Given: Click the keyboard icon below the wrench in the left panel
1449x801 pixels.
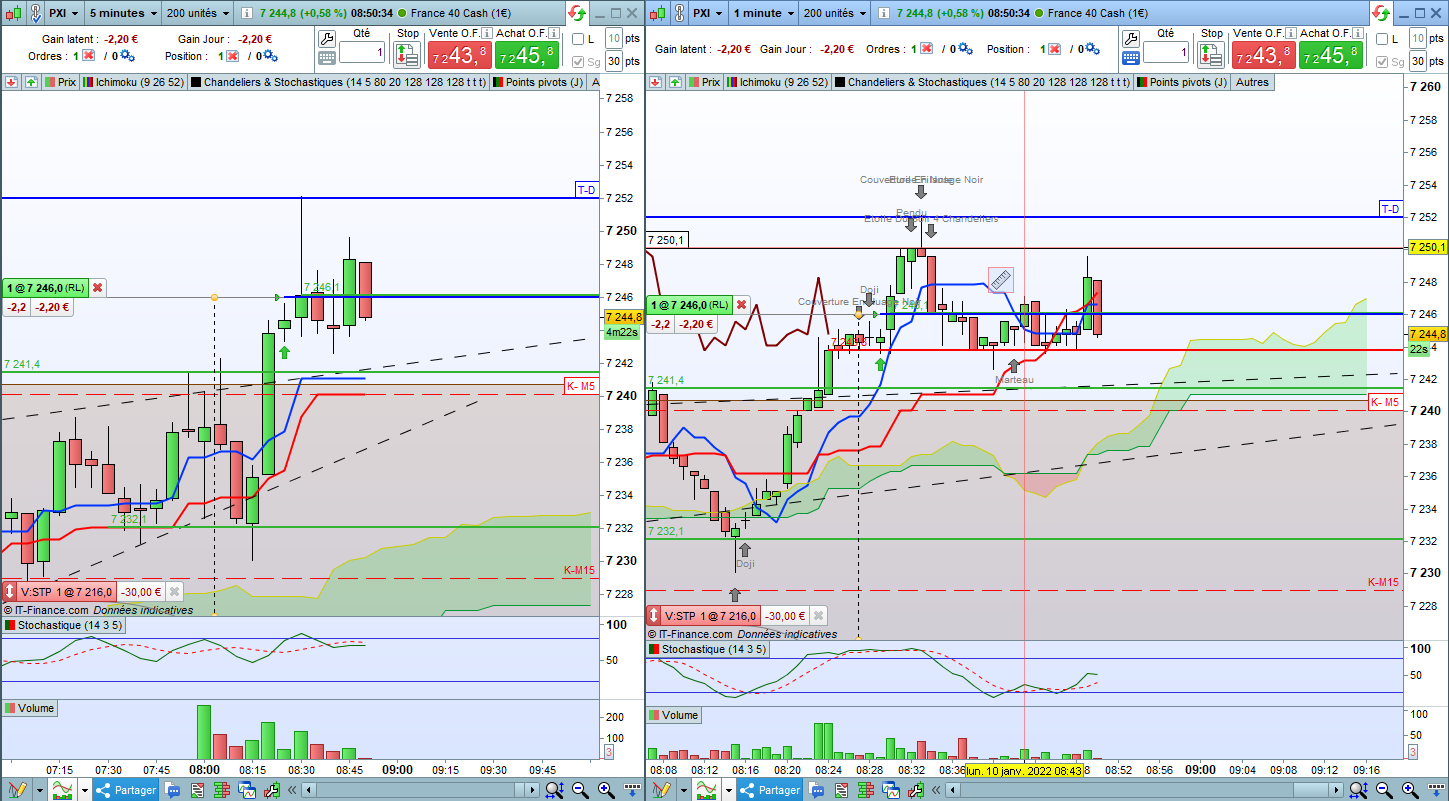Looking at the screenshot, I should click(x=327, y=59).
